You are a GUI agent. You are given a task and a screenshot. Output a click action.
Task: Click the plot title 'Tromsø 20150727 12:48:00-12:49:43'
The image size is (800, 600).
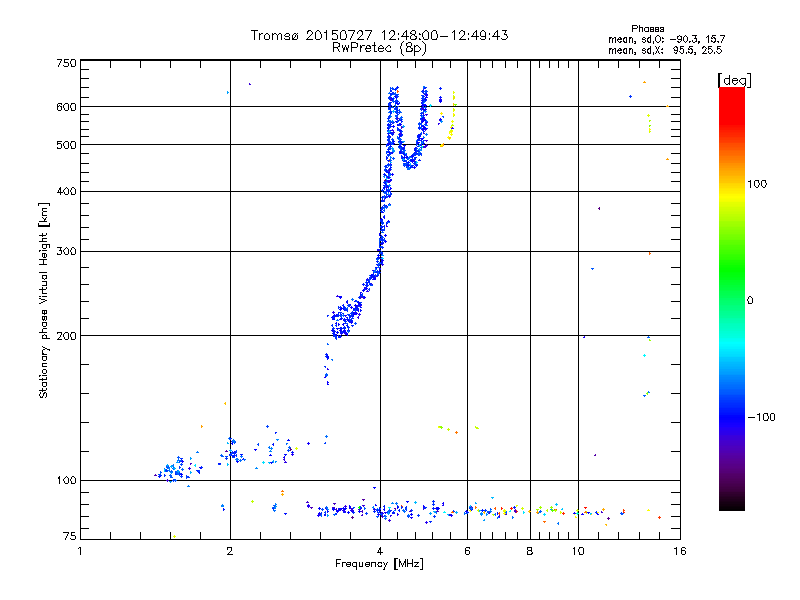coord(379,35)
